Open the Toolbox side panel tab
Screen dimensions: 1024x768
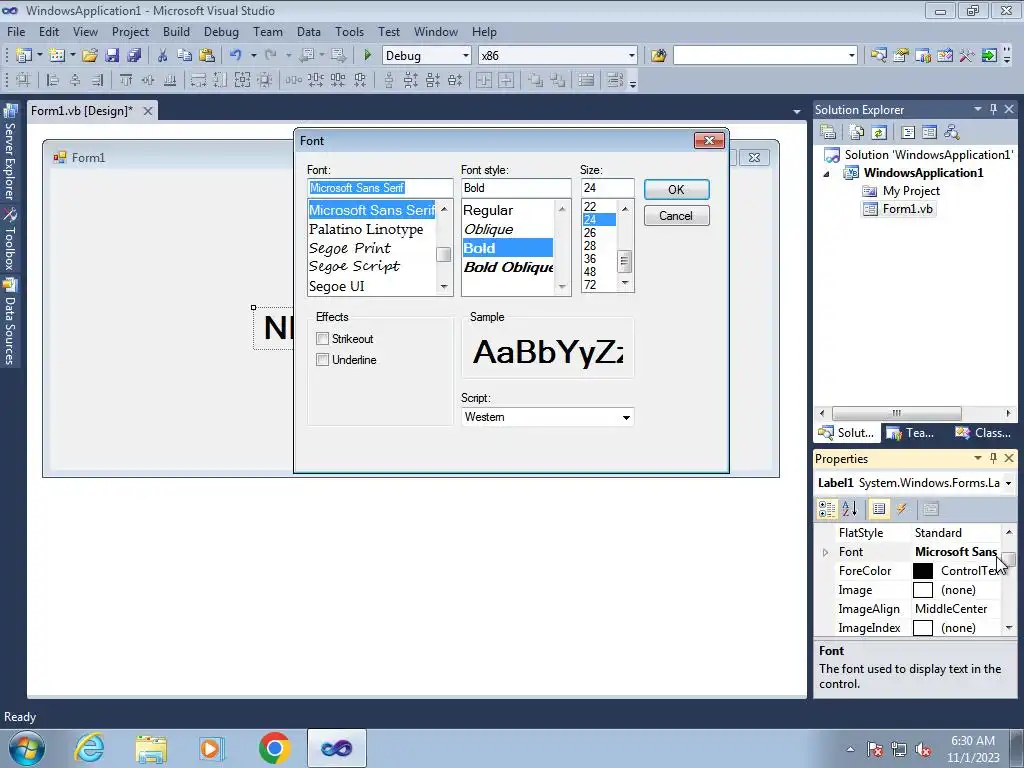click(x=10, y=239)
